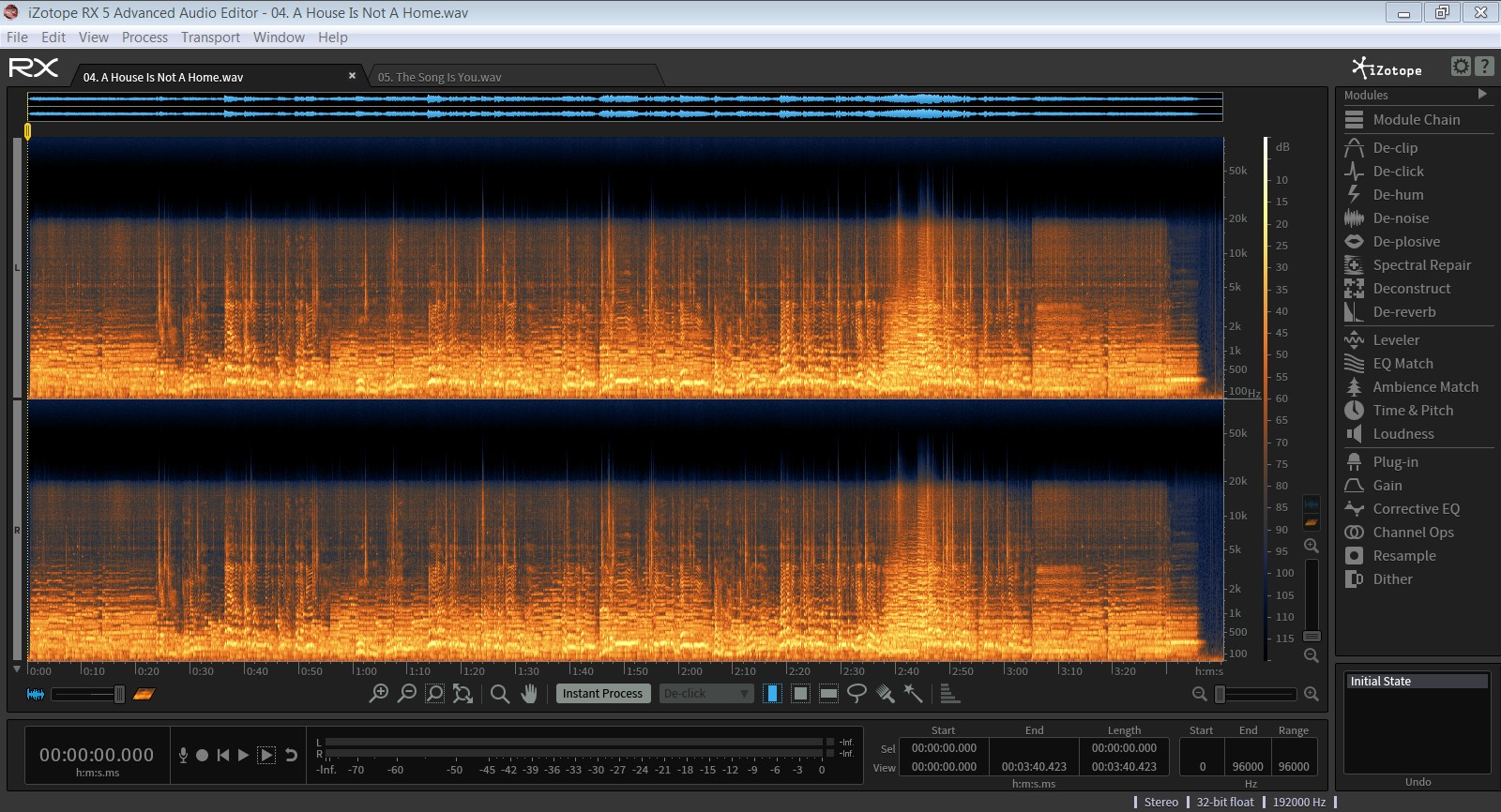Toggle input monitoring microphone
Screen dimensions: 1501x812
tap(183, 755)
